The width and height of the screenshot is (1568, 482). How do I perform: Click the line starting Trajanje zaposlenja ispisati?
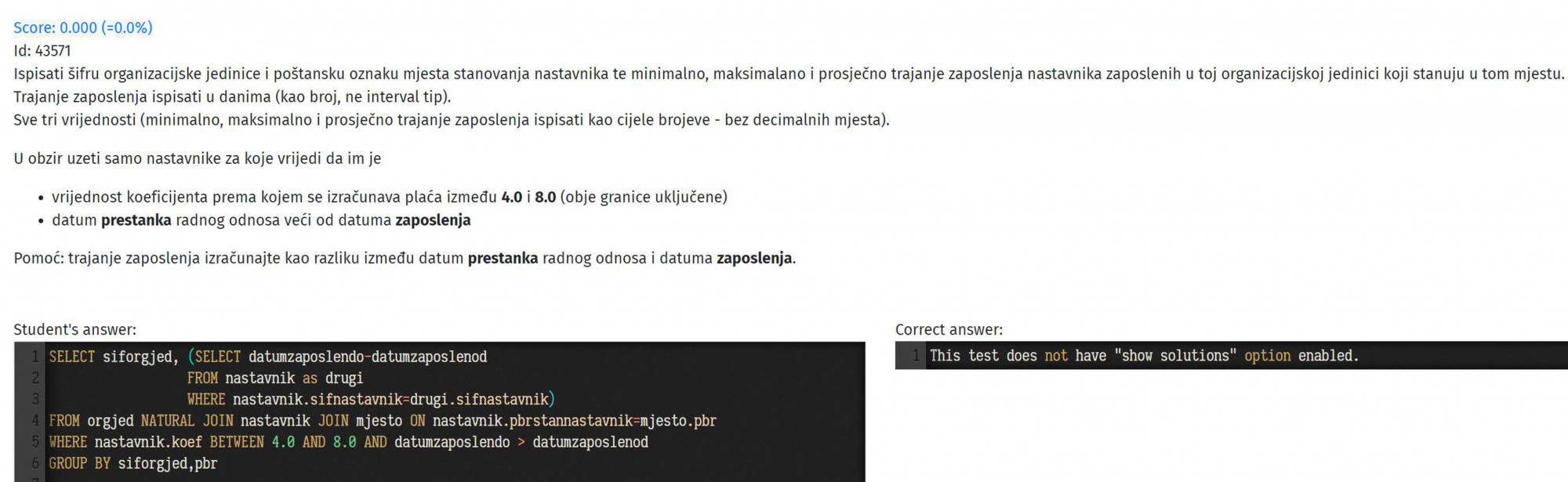pyautogui.click(x=232, y=97)
